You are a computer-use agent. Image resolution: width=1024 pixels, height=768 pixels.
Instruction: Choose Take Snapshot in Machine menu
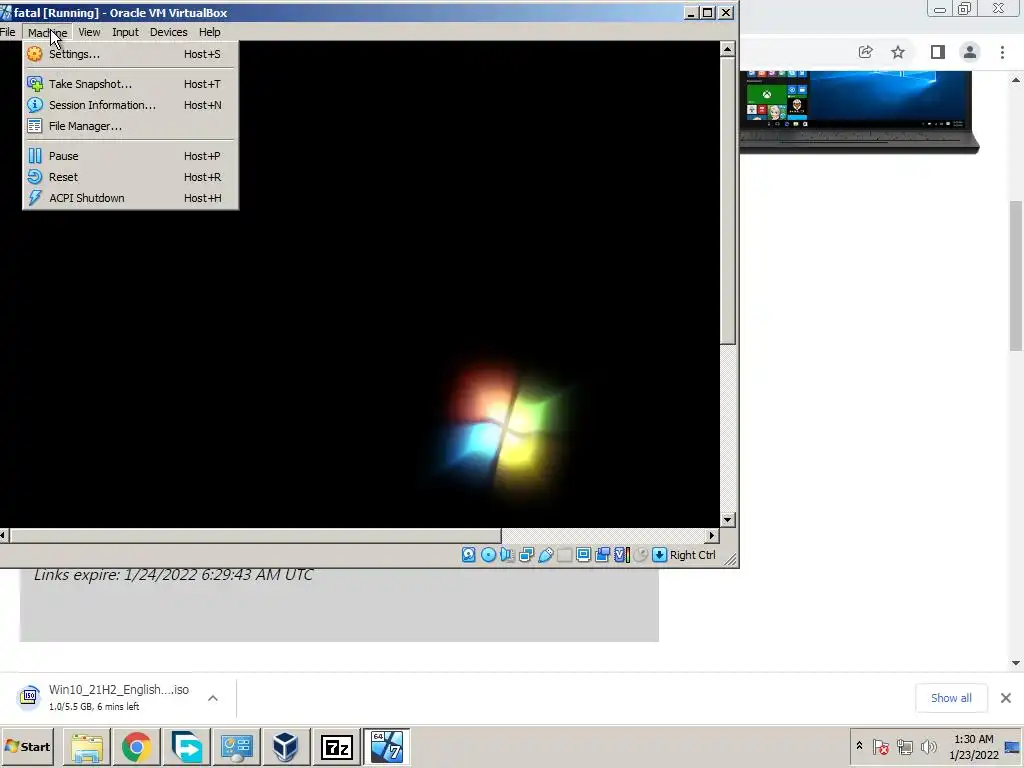click(x=131, y=84)
